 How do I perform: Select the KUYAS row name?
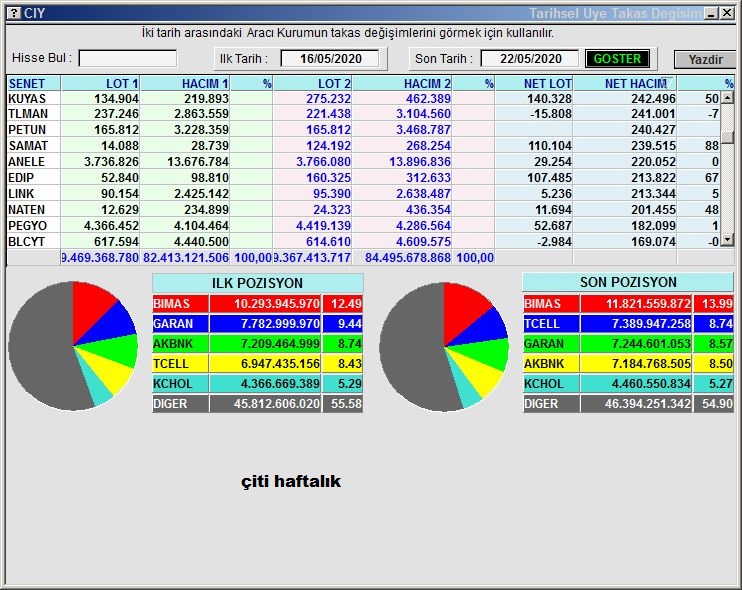coord(27,98)
